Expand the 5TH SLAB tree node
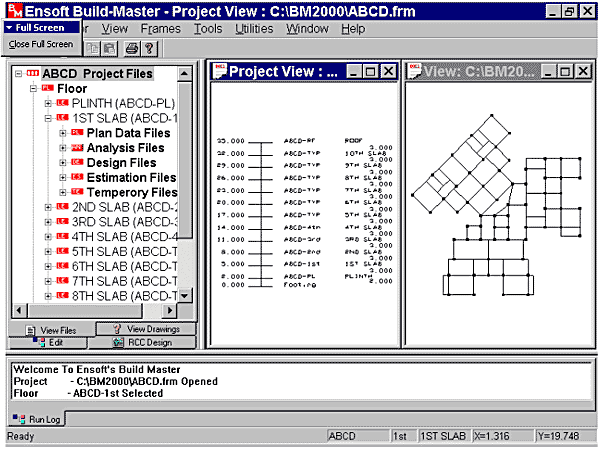 (49, 252)
